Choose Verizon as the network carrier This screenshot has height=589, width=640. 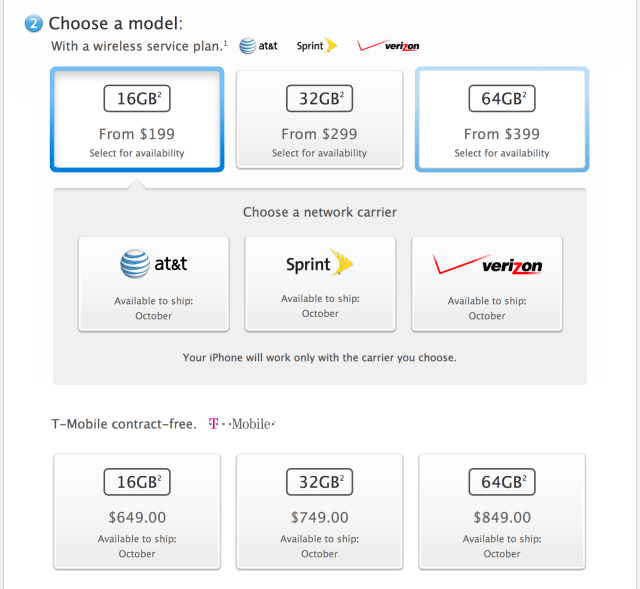coord(487,283)
